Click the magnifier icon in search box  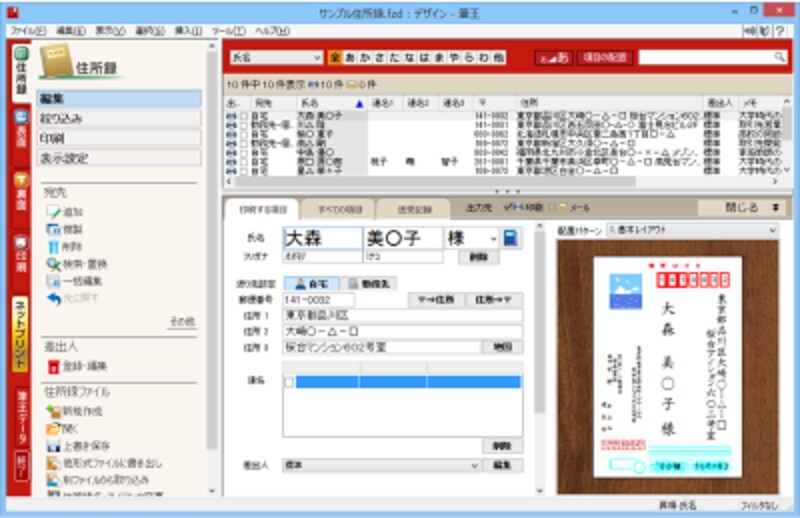tap(780, 57)
